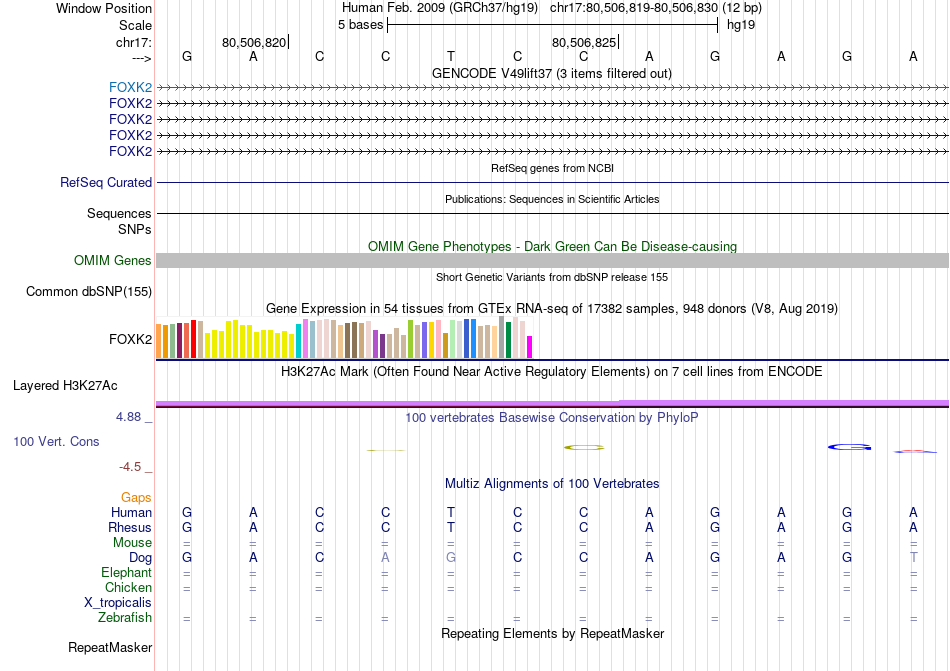
Task: Click the pale mismatched G in Dog row
Action: pyautogui.click(x=451, y=558)
